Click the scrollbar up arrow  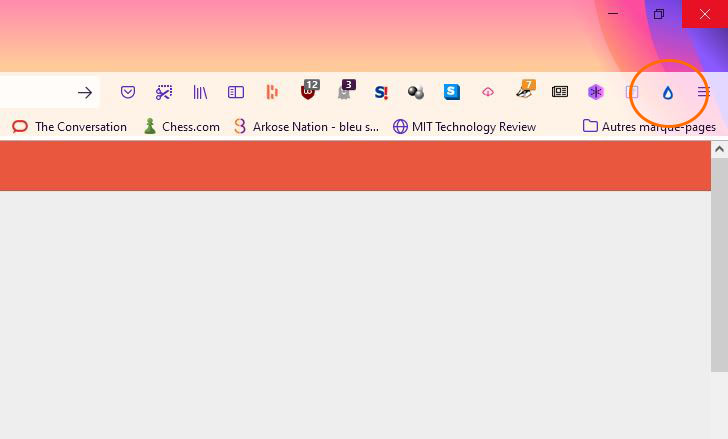[719, 149]
